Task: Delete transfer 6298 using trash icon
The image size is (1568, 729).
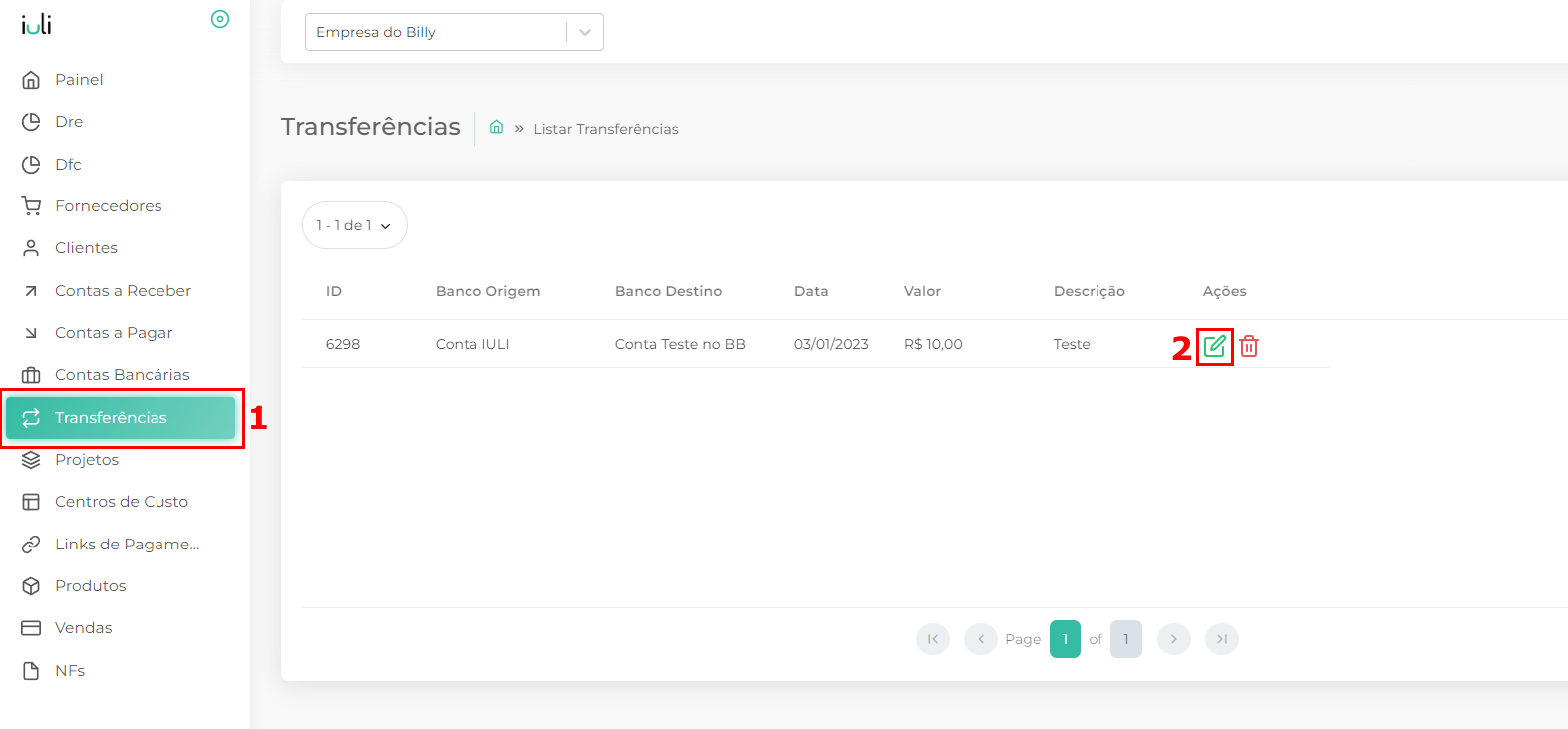Action: click(1249, 346)
